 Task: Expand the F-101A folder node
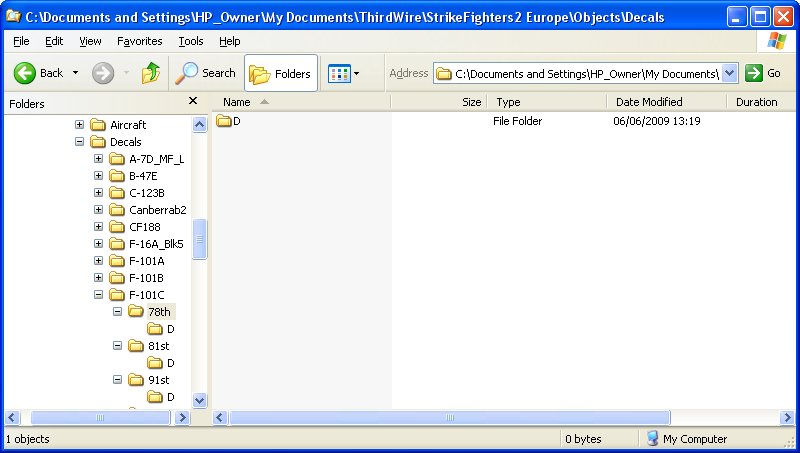(x=98, y=261)
